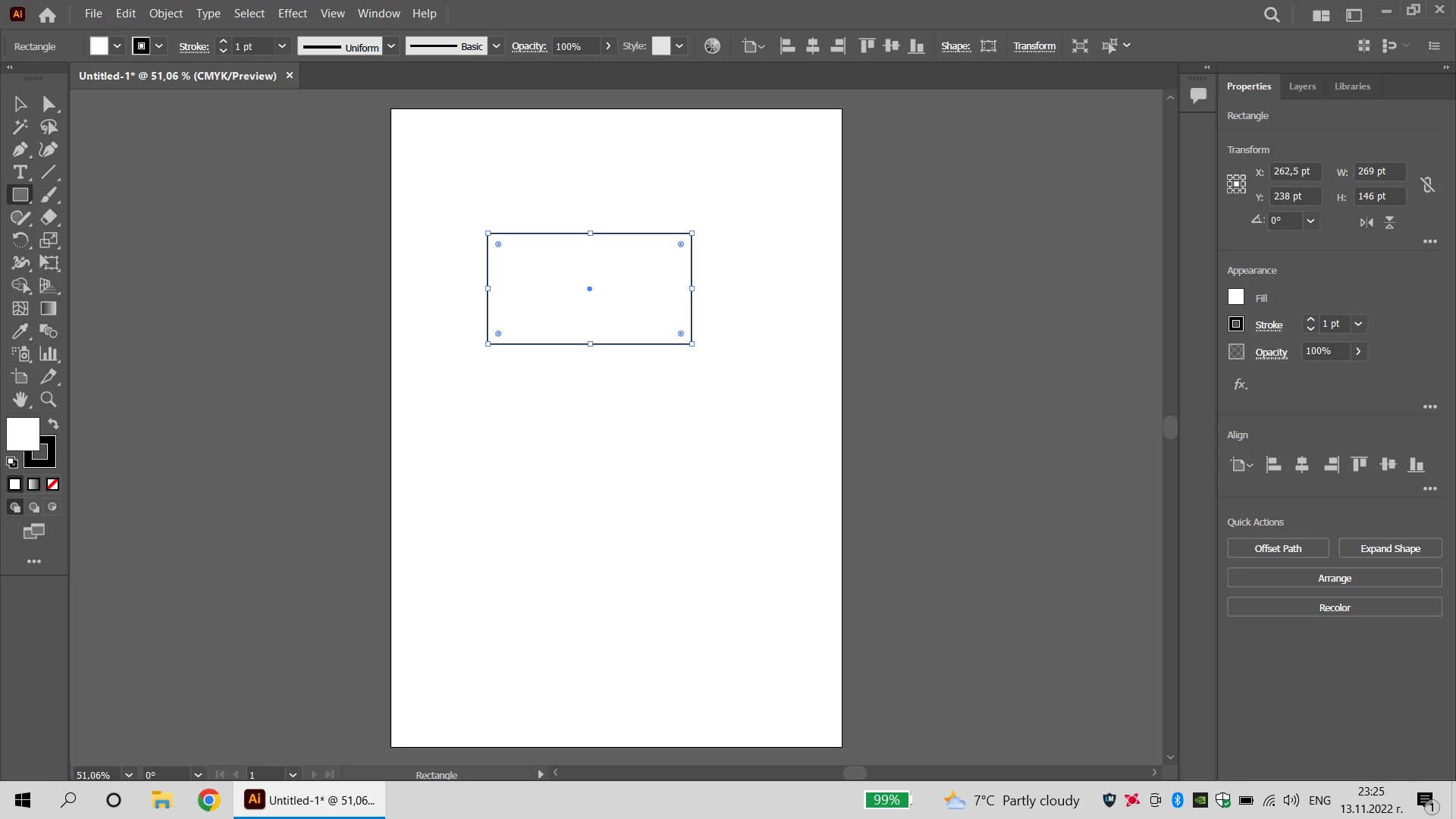The width and height of the screenshot is (1456, 819).
Task: Click the W width input field
Action: 1379,171
